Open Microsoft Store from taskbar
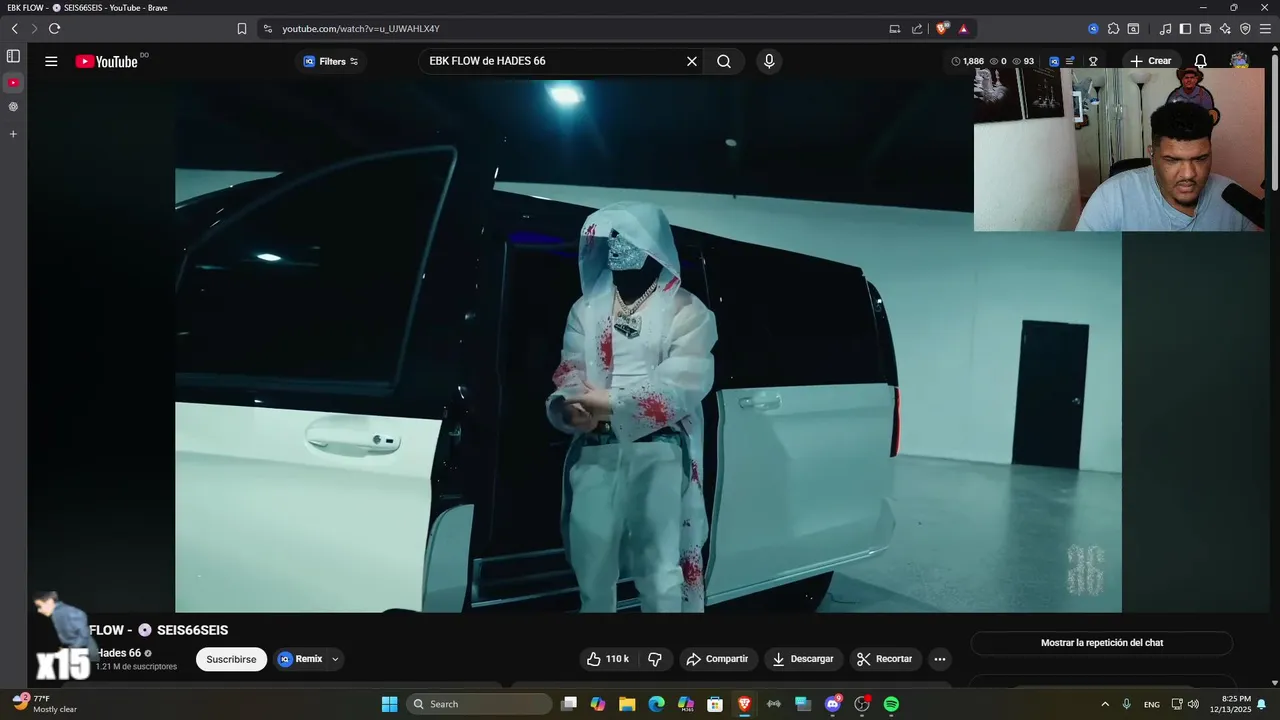The width and height of the screenshot is (1280, 720). point(715,704)
